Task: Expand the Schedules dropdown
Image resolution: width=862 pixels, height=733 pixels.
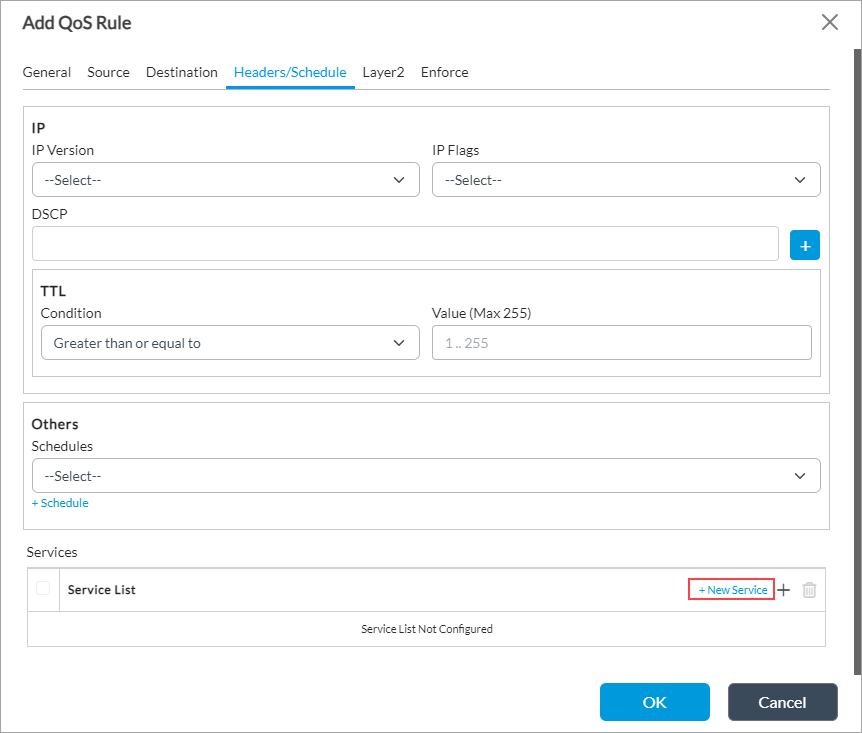Action: 425,476
